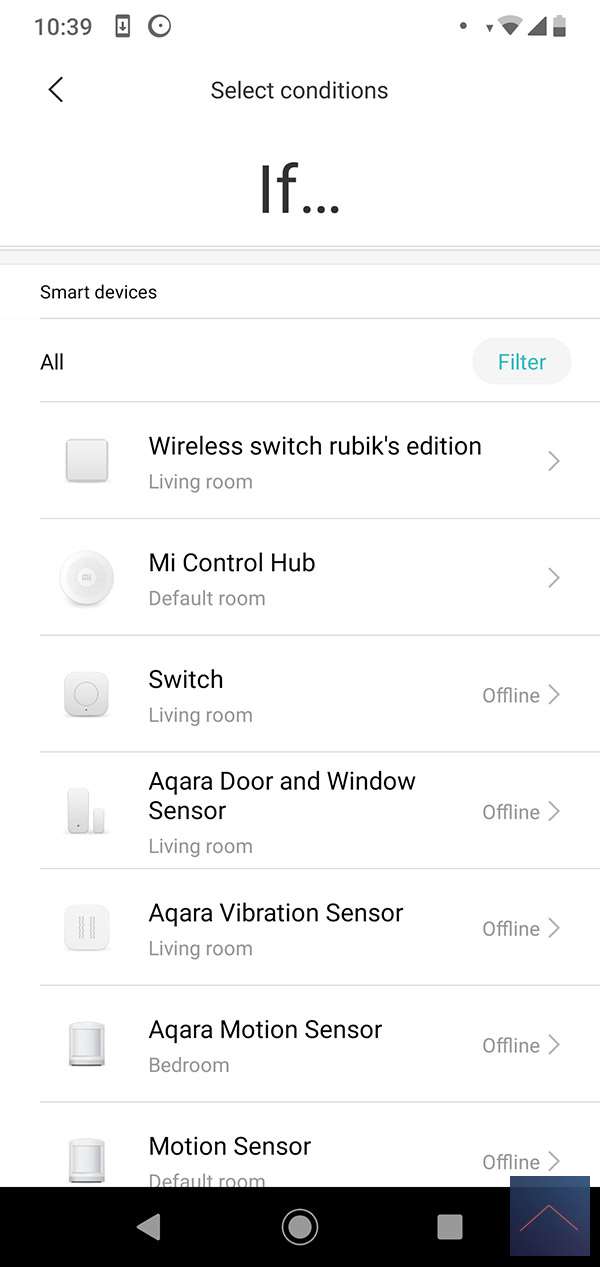Expand Wireless switch rubik's edition chevron
This screenshot has height=1267, width=600.
pos(553,461)
